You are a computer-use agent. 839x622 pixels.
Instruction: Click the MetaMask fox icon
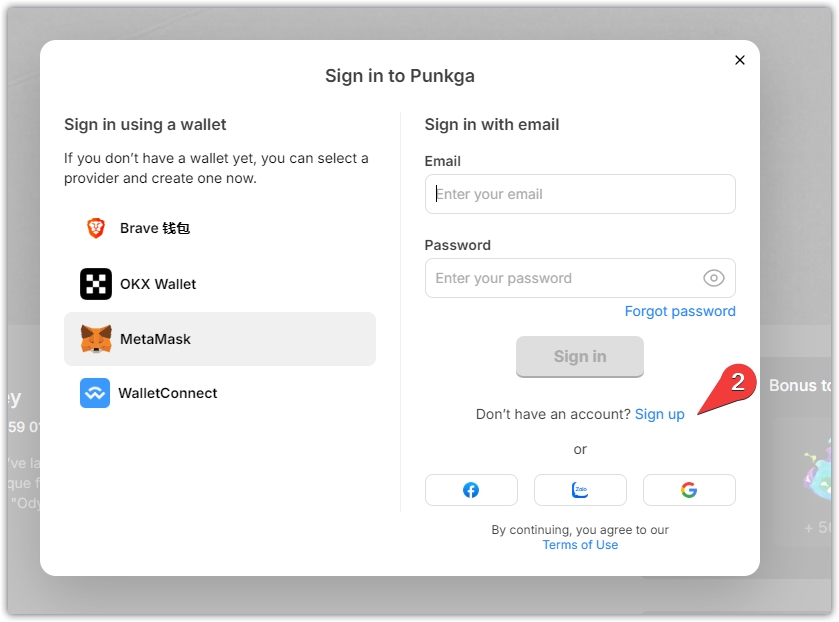point(96,339)
